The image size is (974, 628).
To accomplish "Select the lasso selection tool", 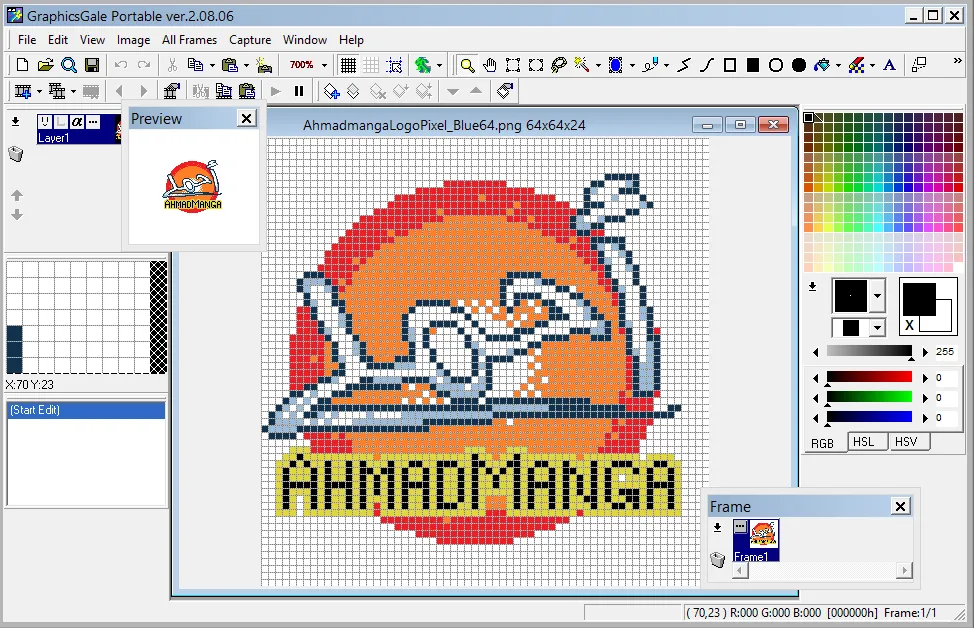I will coord(559,65).
